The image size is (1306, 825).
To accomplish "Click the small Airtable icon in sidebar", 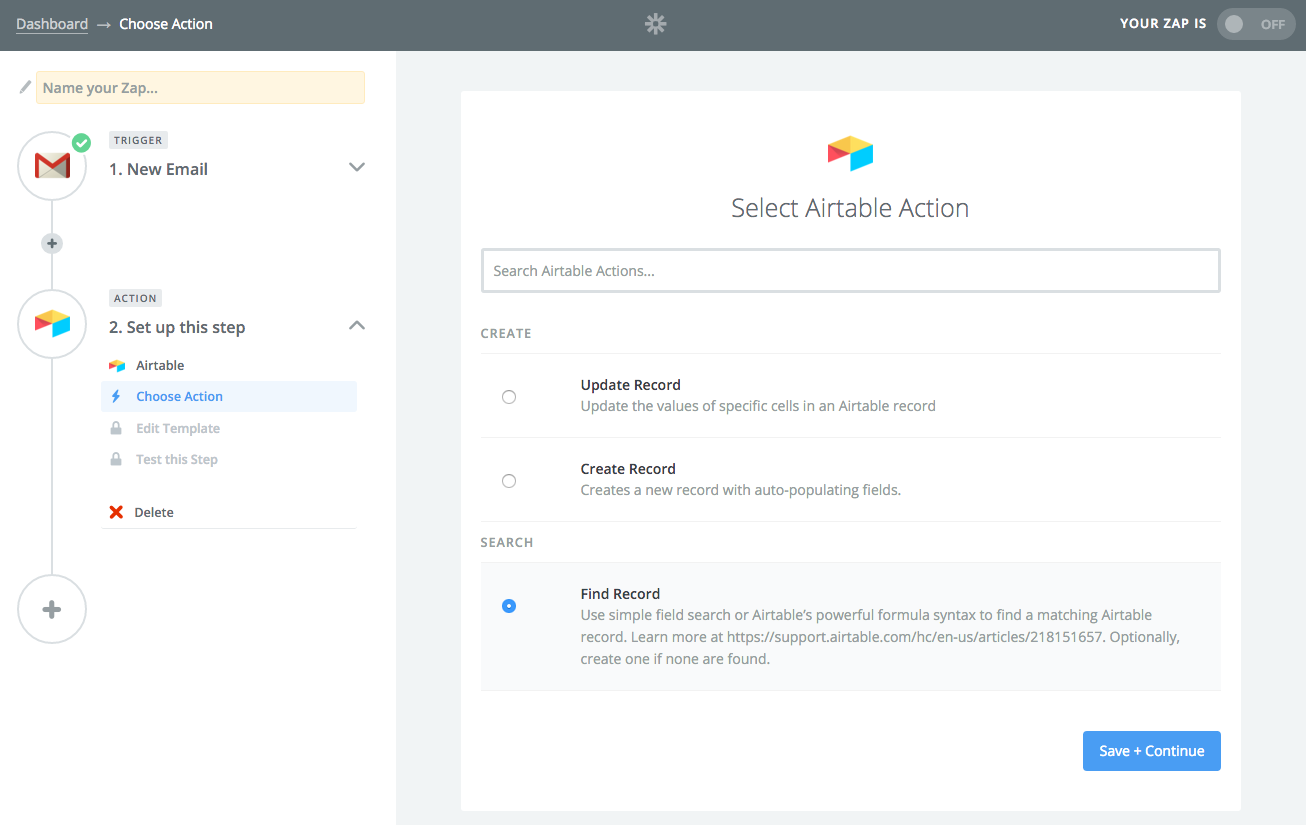I will click(117, 366).
